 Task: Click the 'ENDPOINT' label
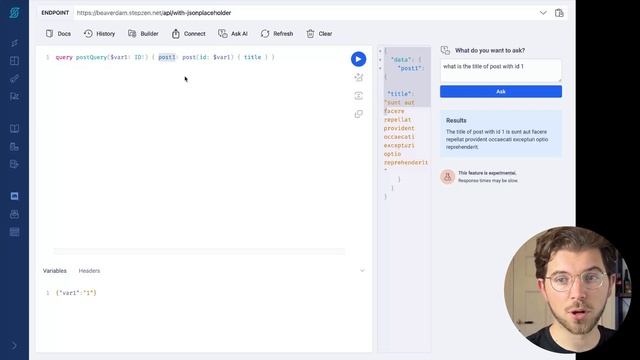[55, 13]
